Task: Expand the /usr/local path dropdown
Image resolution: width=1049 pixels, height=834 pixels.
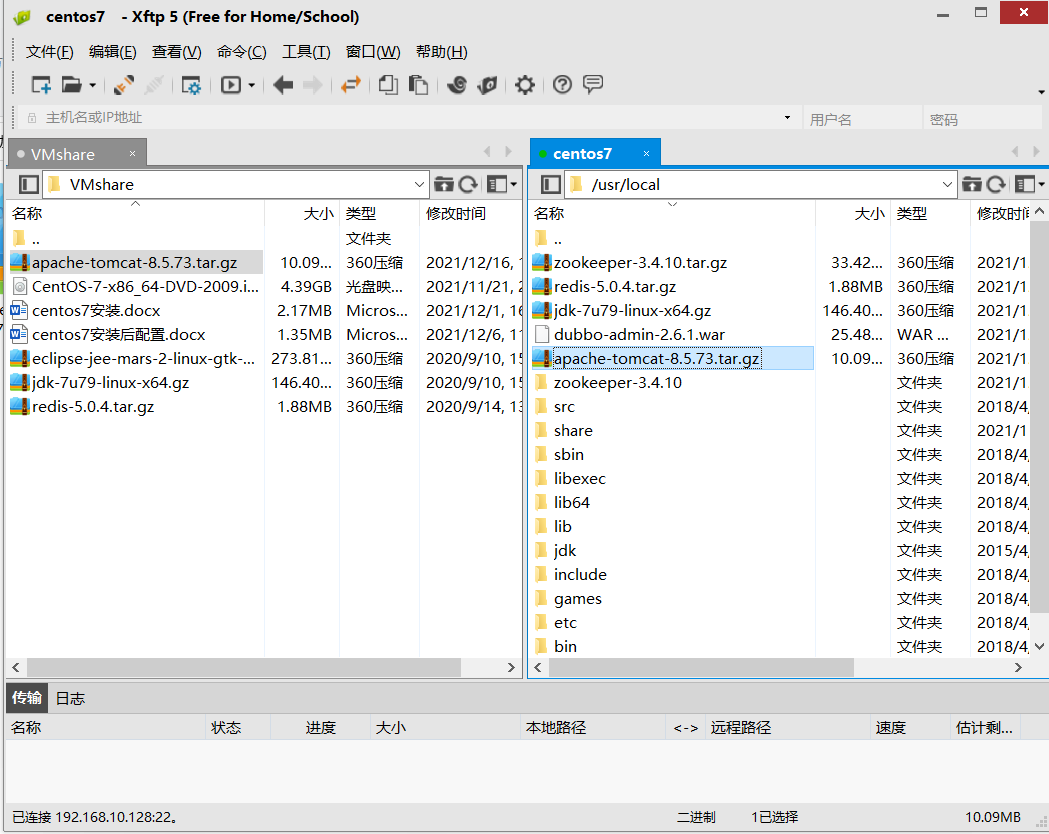Action: tap(947, 184)
